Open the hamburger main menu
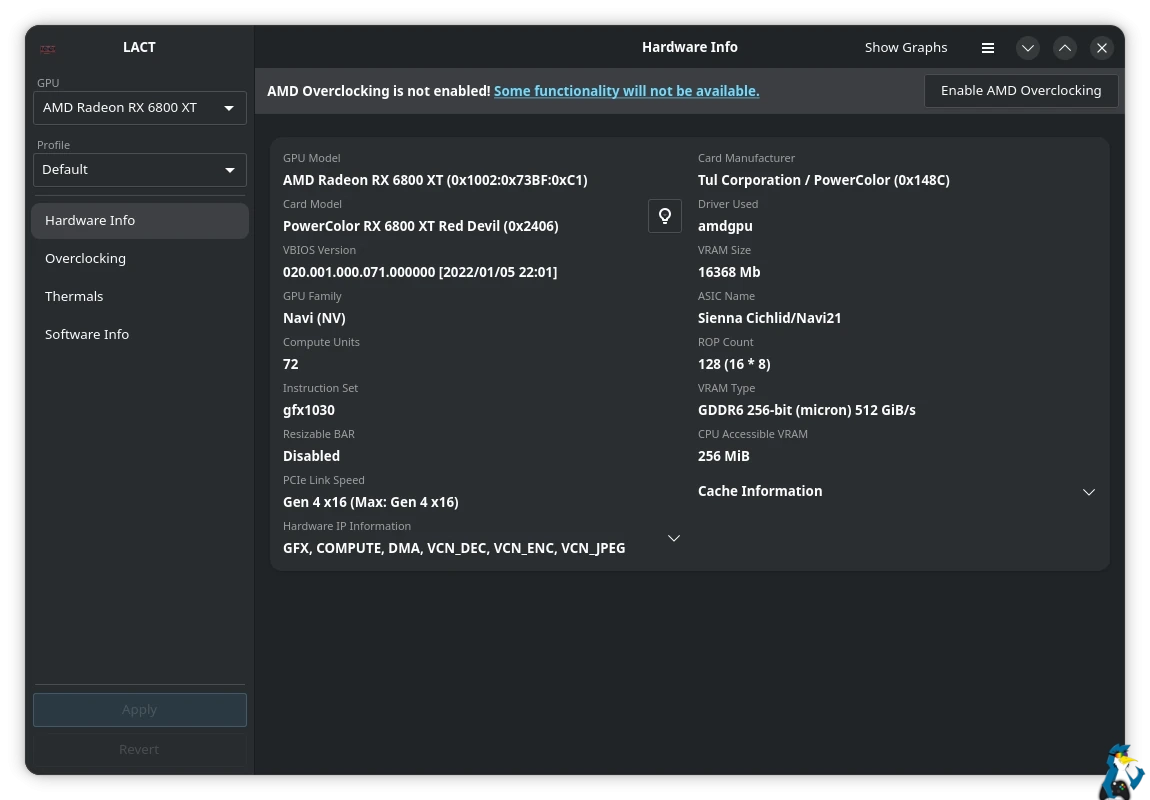1150x800 pixels. click(988, 48)
